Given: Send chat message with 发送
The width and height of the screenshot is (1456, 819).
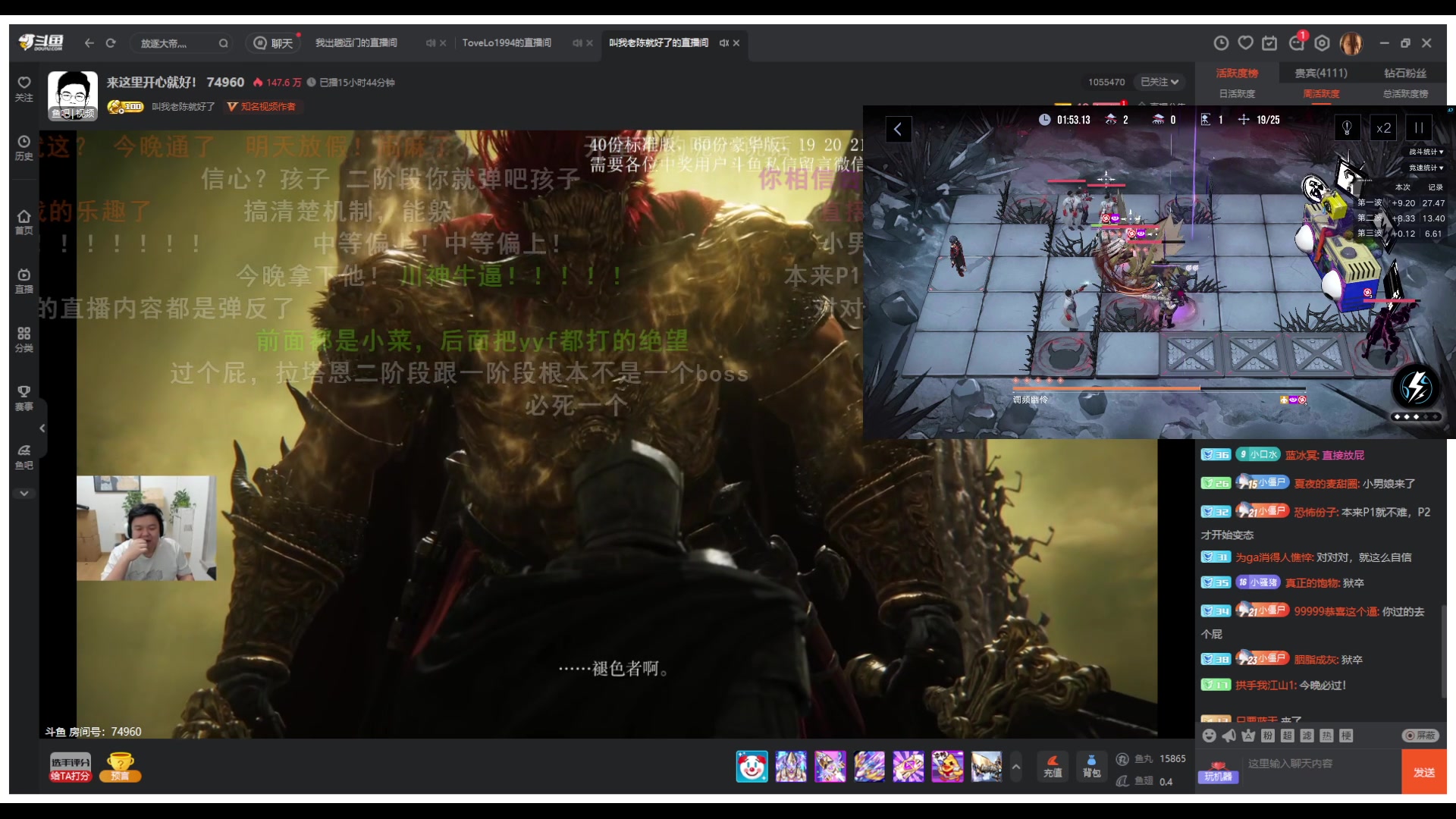Looking at the screenshot, I should pos(1424,772).
